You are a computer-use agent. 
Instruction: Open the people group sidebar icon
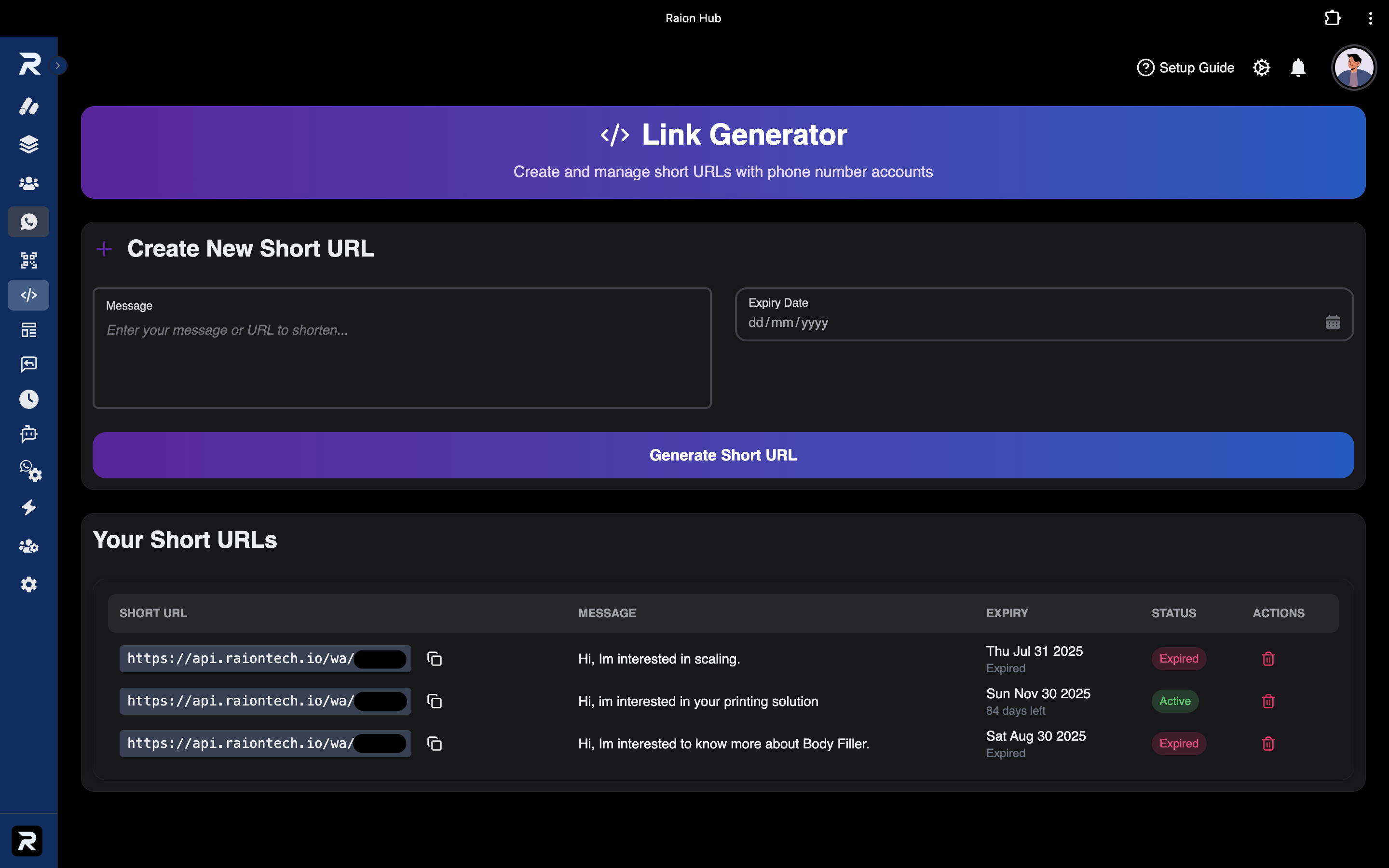[29, 183]
